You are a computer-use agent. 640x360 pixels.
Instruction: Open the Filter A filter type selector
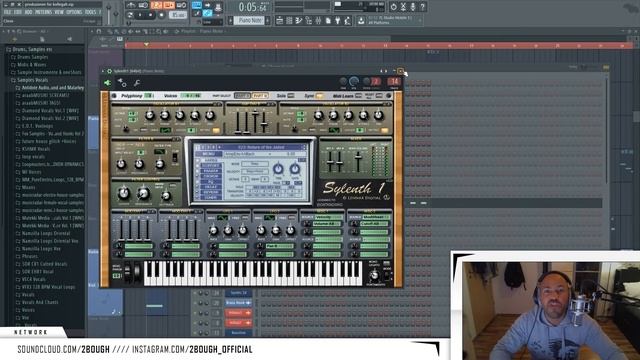(x=160, y=152)
